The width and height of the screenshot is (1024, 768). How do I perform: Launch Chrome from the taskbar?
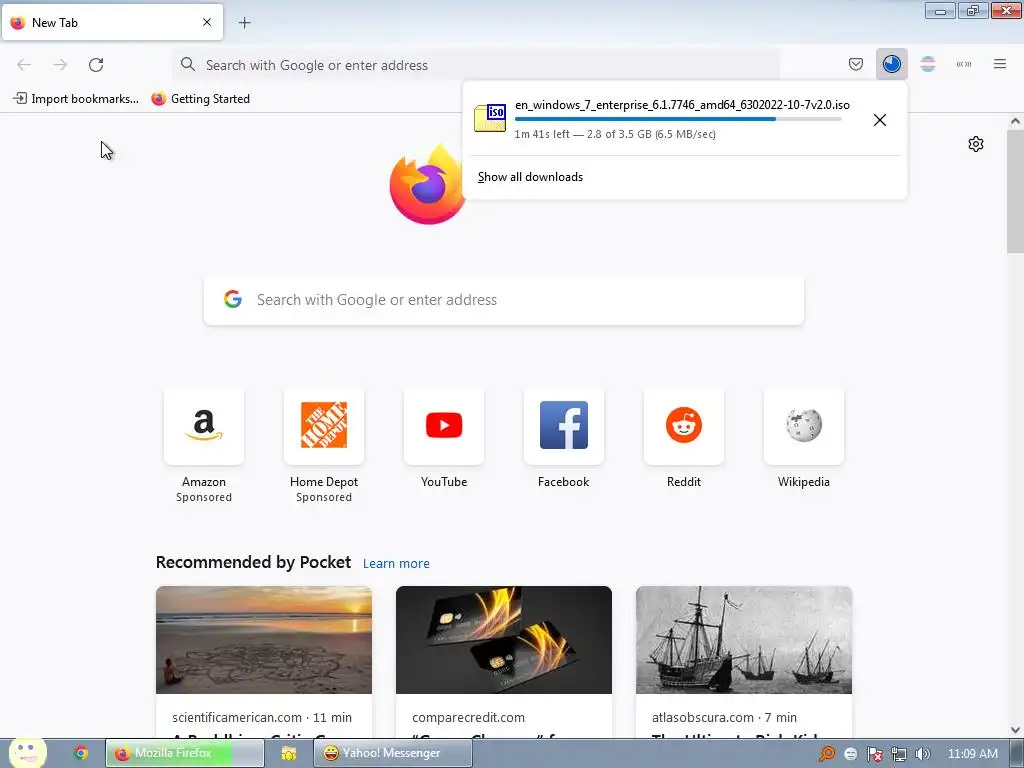tap(81, 753)
